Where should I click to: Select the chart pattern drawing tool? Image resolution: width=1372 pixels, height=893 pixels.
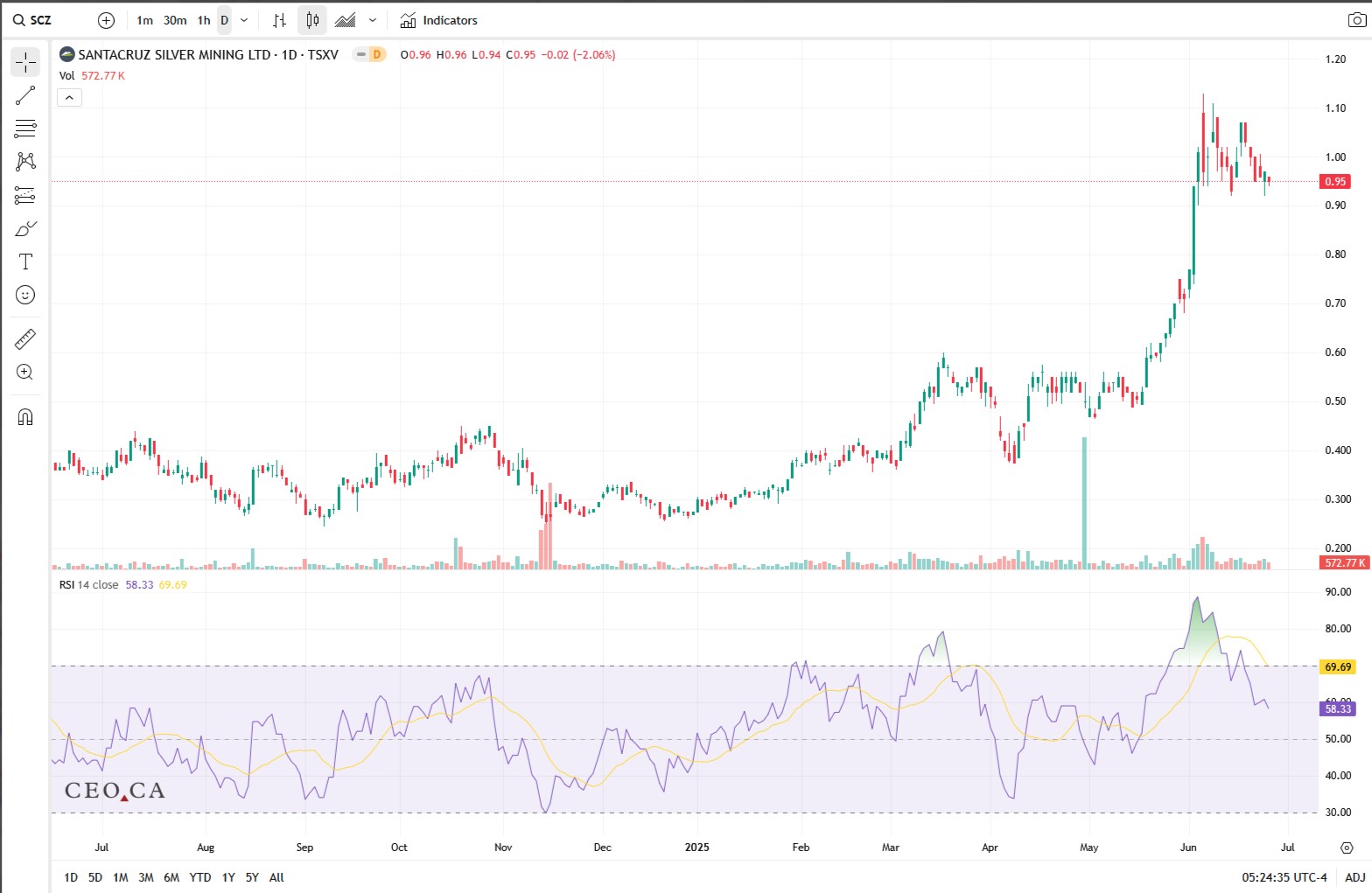[x=25, y=162]
